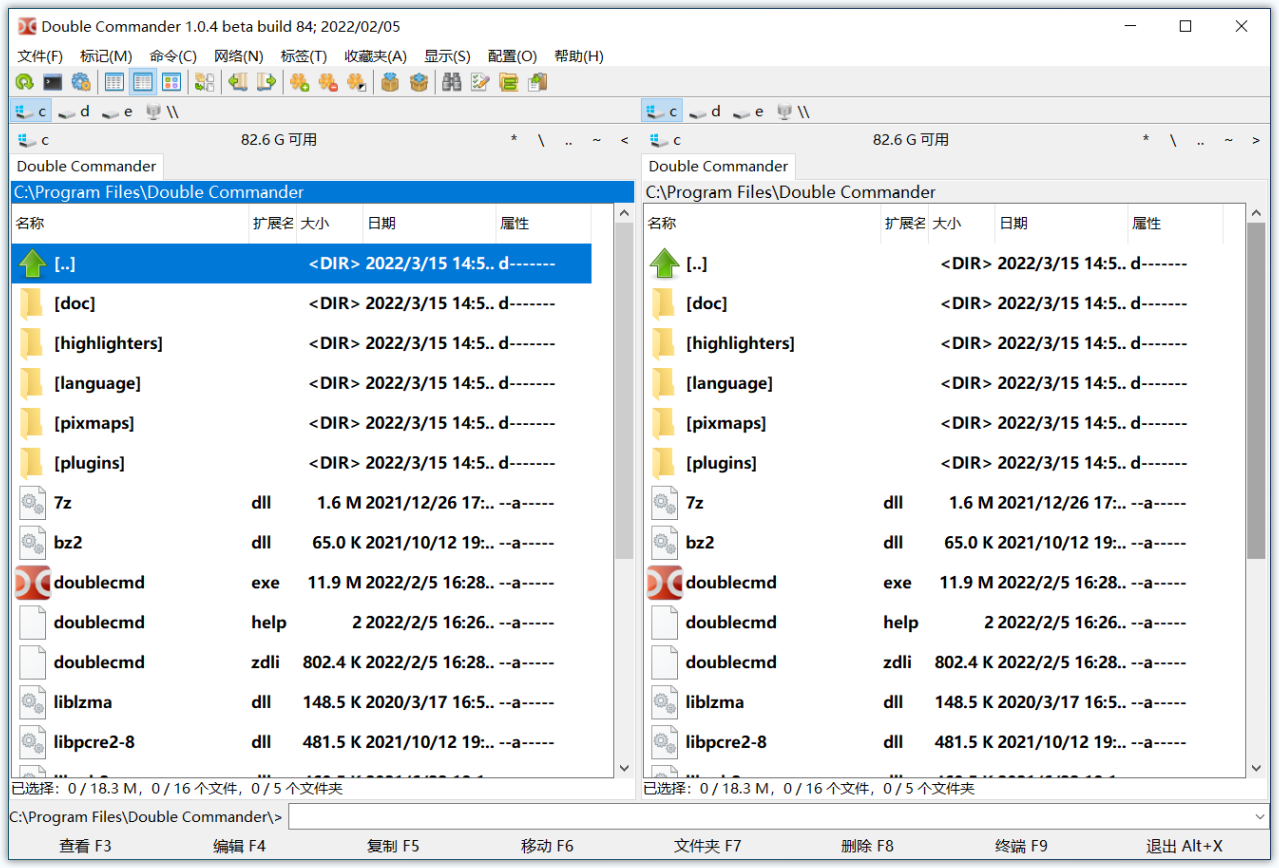Toggle the thumbnails view mode

[171, 82]
